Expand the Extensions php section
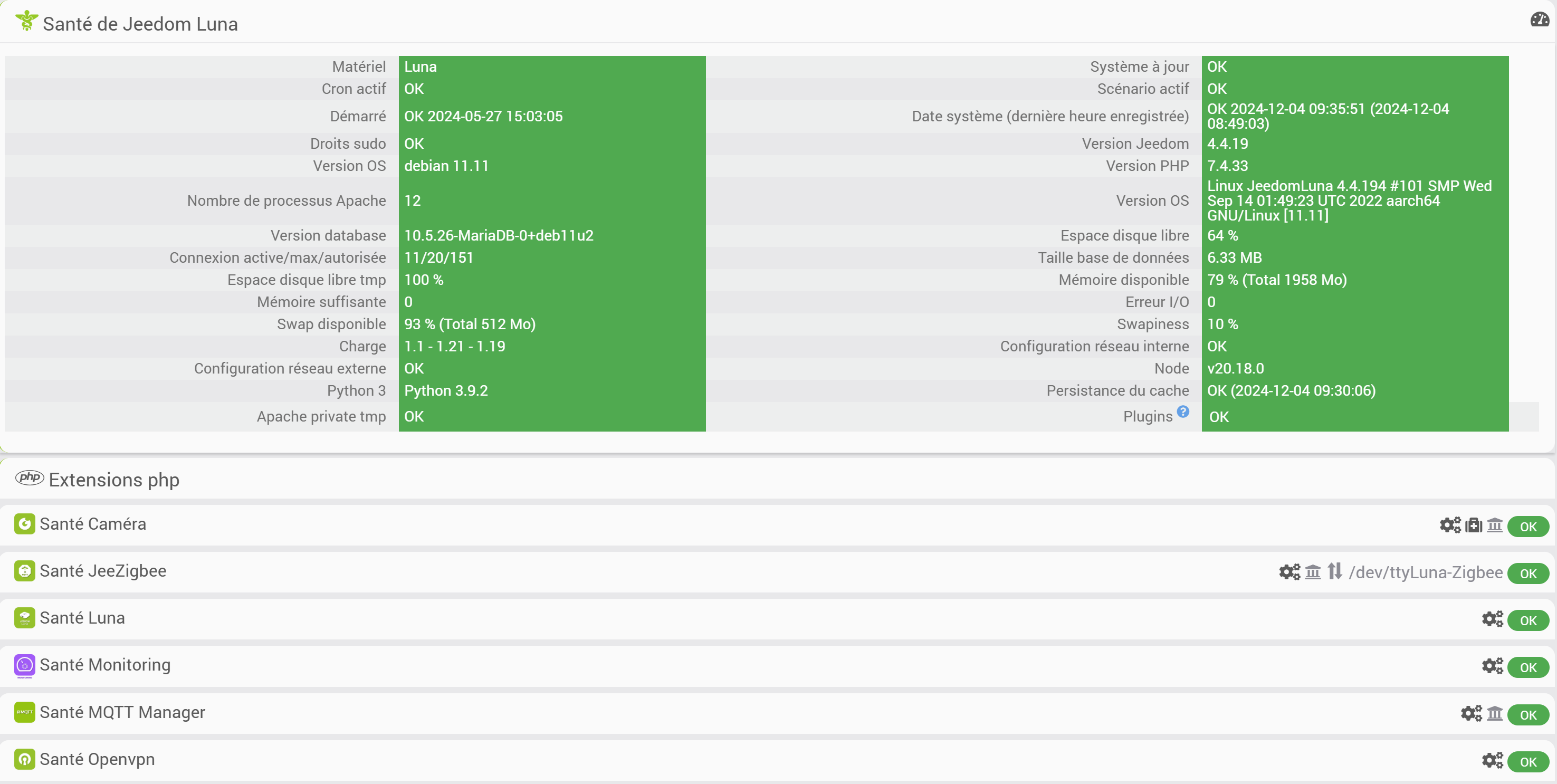Viewport: 1557px width, 784px height. tap(114, 480)
